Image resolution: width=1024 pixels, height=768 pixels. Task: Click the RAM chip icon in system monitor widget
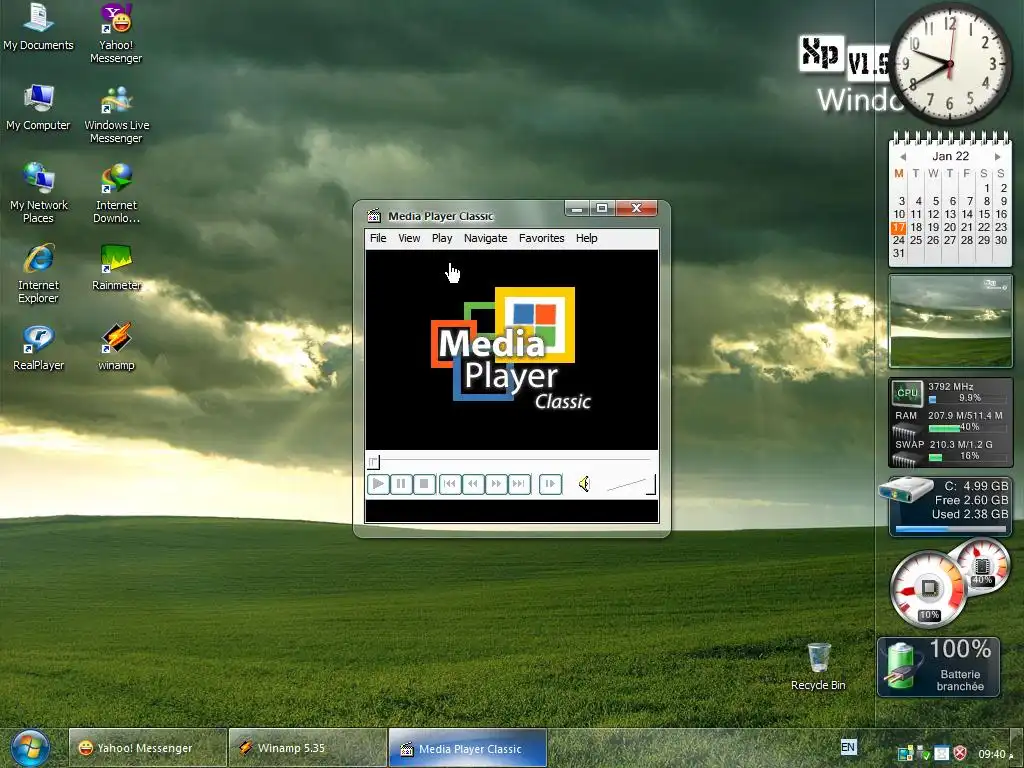coord(906,430)
